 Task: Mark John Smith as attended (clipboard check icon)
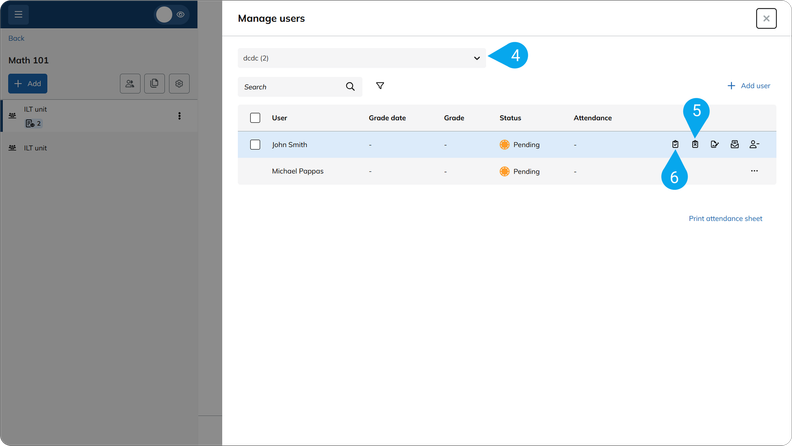click(x=675, y=145)
